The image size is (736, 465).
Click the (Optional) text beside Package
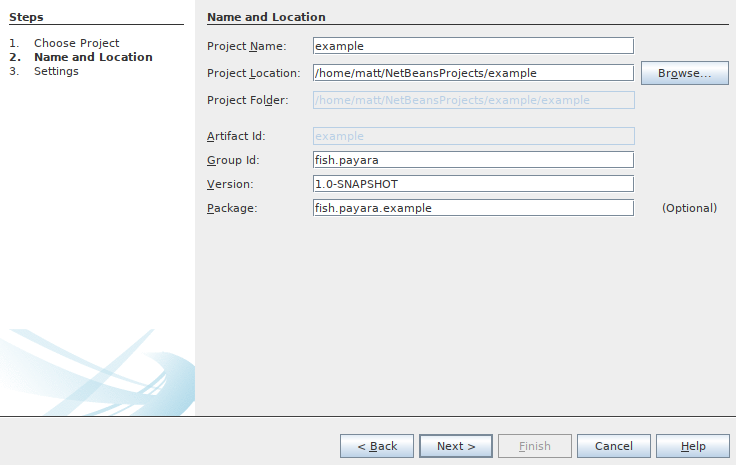pos(689,208)
